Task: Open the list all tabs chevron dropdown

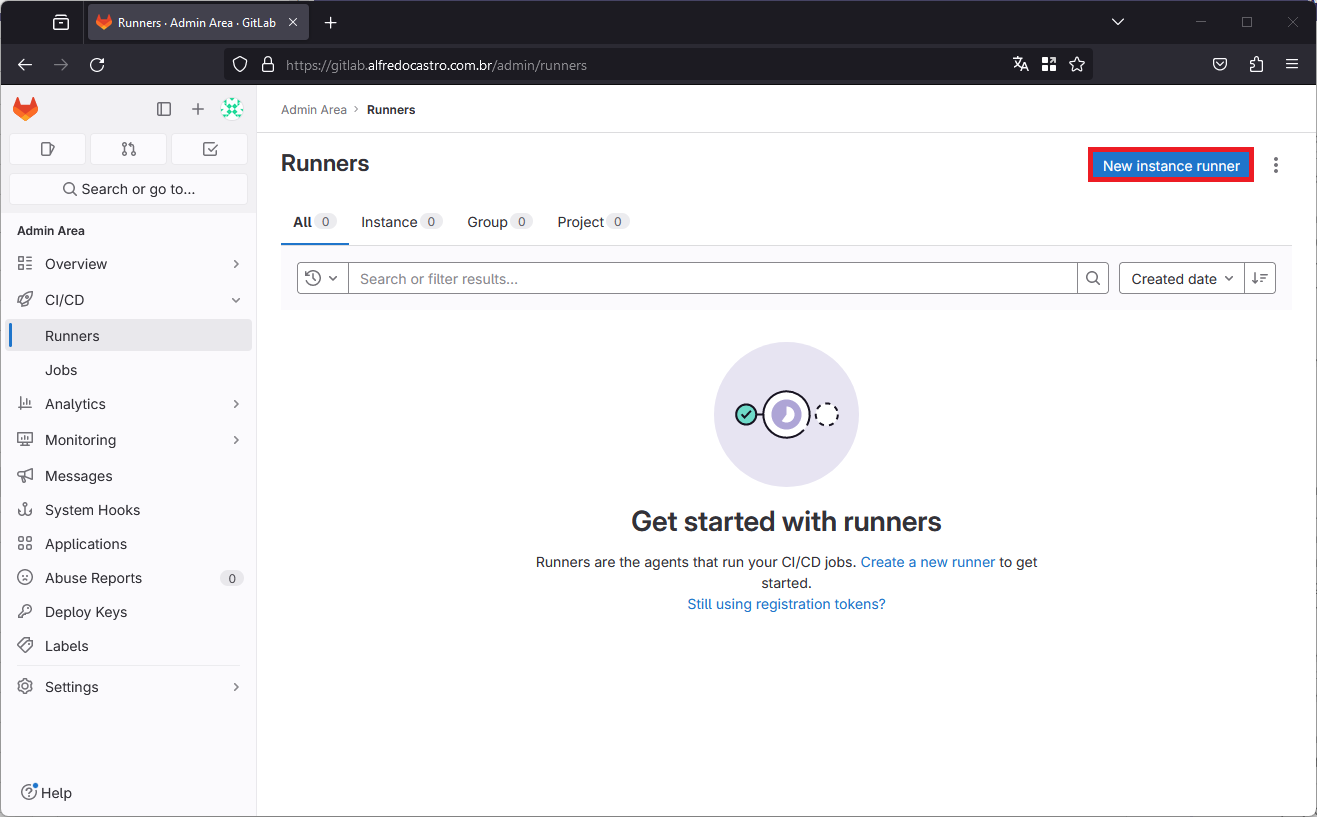Action: click(x=1118, y=22)
